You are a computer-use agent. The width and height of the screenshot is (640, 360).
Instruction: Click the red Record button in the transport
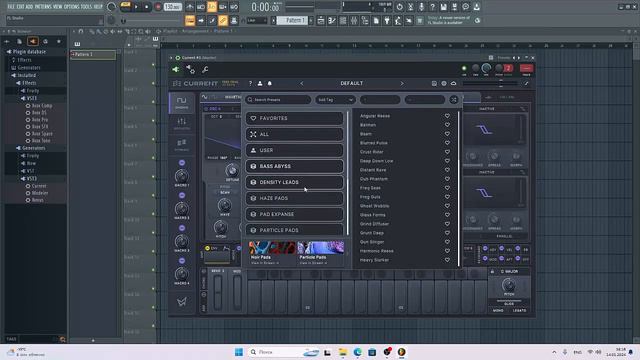[158, 7]
